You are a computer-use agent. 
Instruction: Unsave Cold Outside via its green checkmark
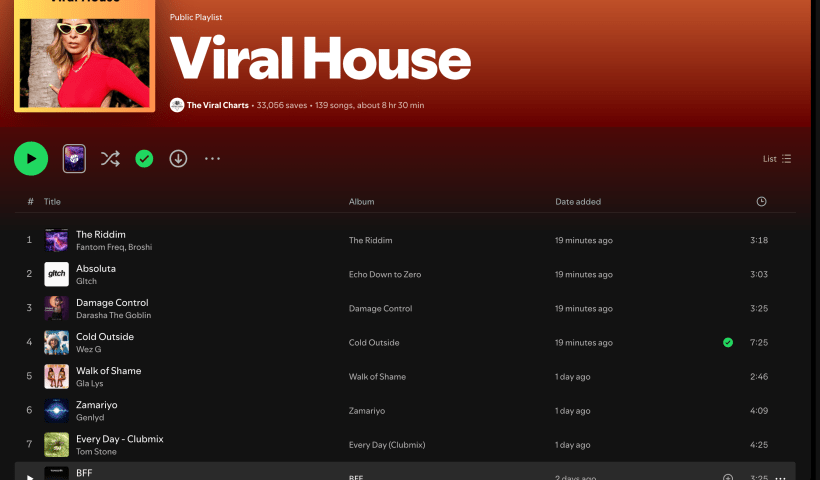click(x=728, y=342)
